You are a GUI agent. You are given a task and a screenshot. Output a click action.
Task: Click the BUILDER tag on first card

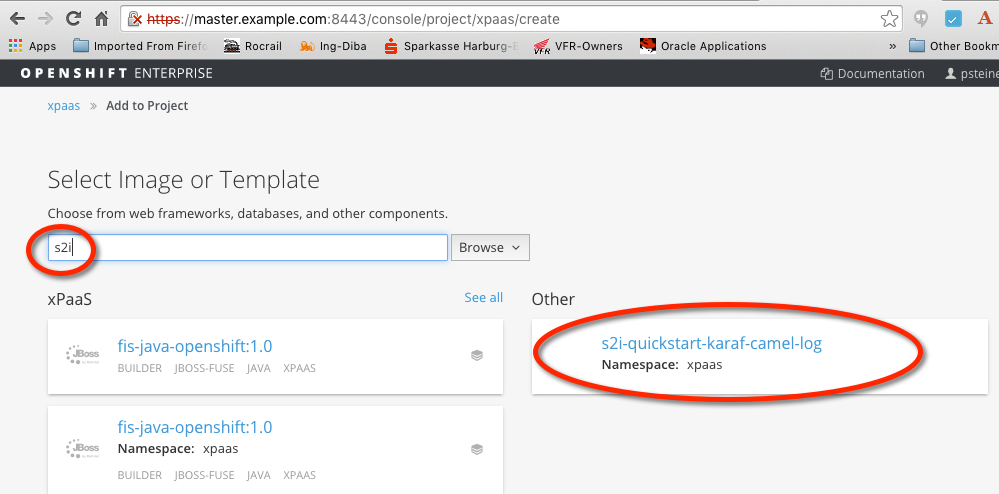click(140, 368)
